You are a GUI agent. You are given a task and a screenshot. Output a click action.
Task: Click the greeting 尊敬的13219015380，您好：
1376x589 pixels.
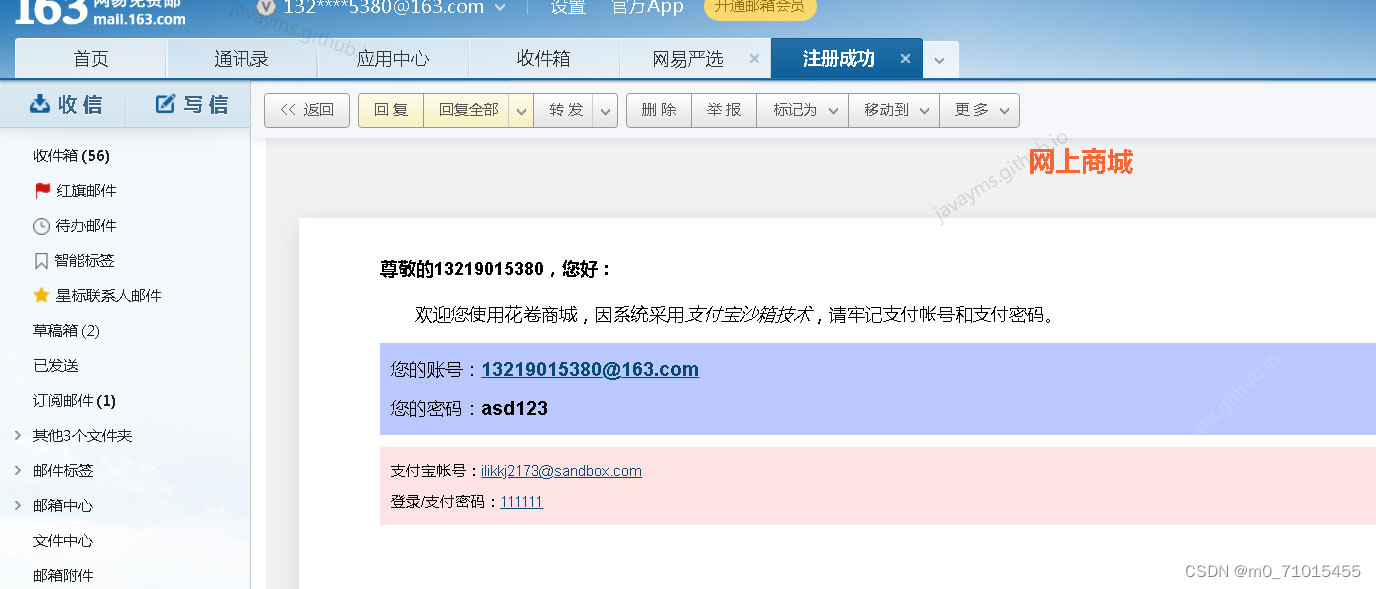[x=495, y=269]
